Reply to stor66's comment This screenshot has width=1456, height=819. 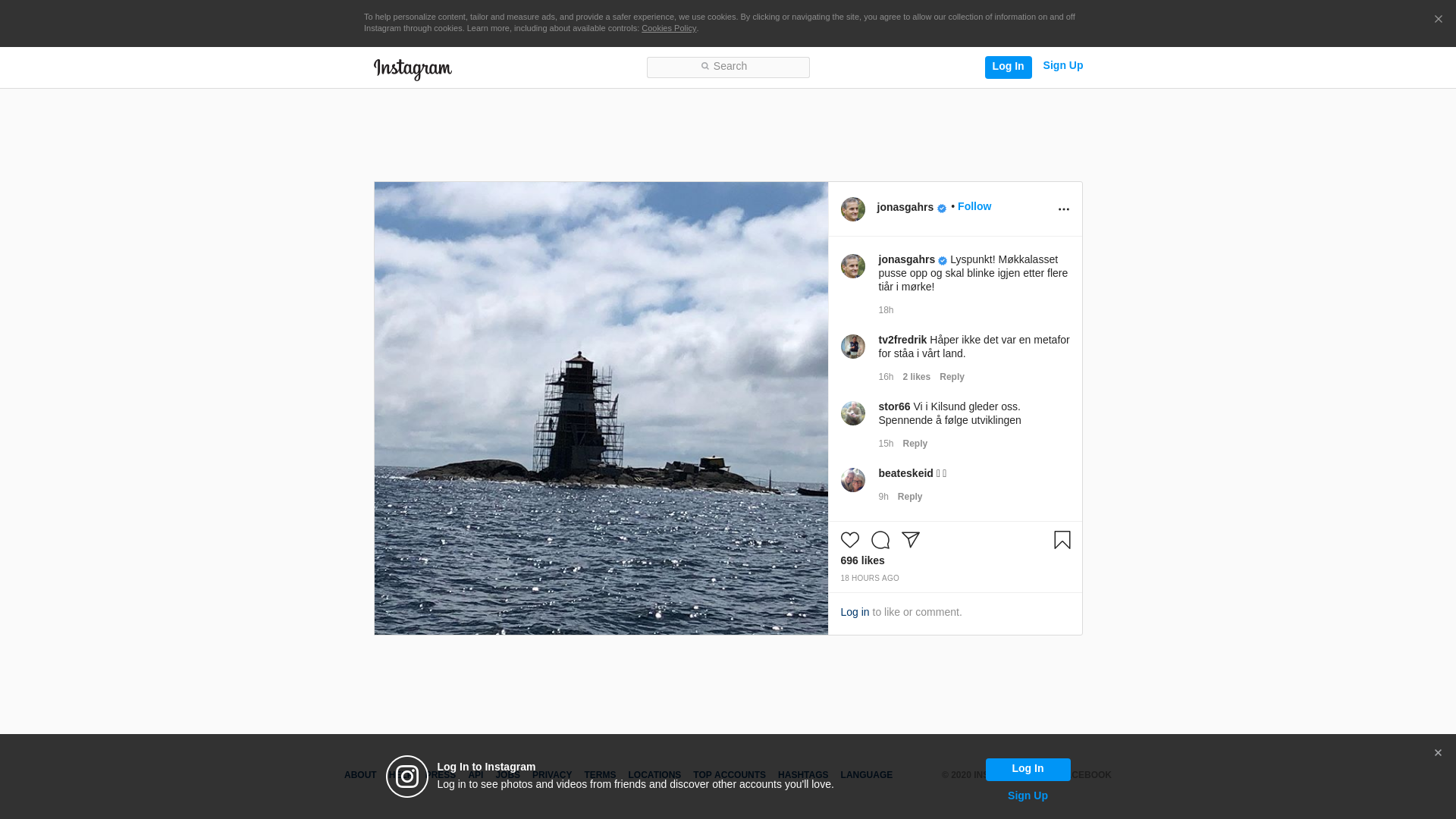point(915,444)
